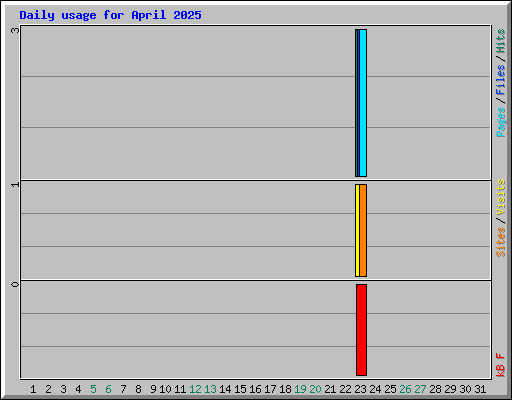Viewport: 512px width, 400px height.
Task: Click the cyan Pages bar for day 23
Action: tap(363, 103)
